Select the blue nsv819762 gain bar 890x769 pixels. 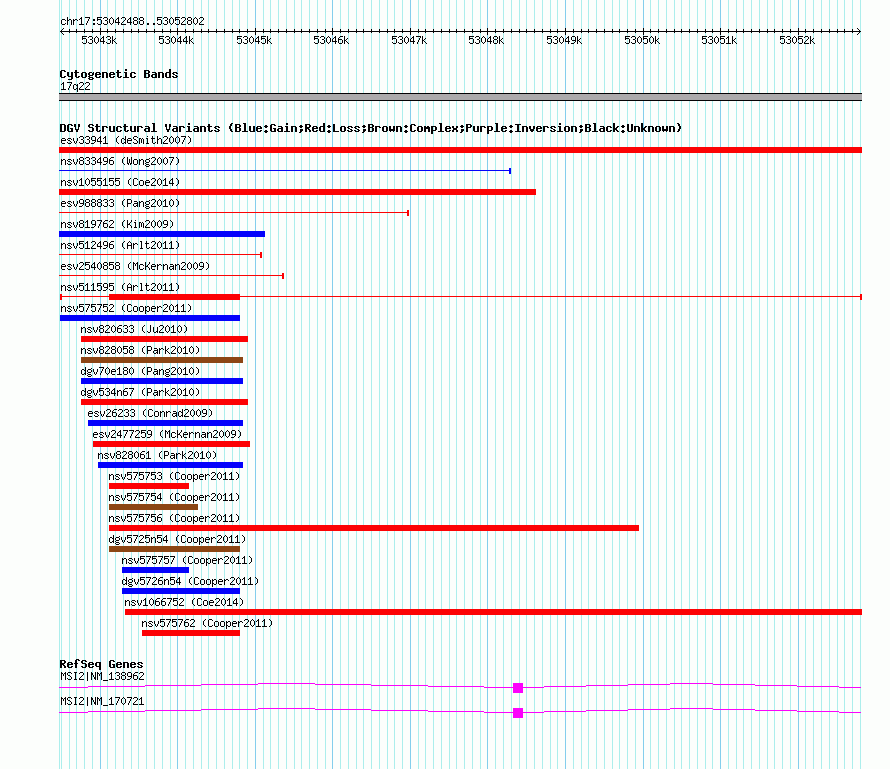tap(162, 234)
